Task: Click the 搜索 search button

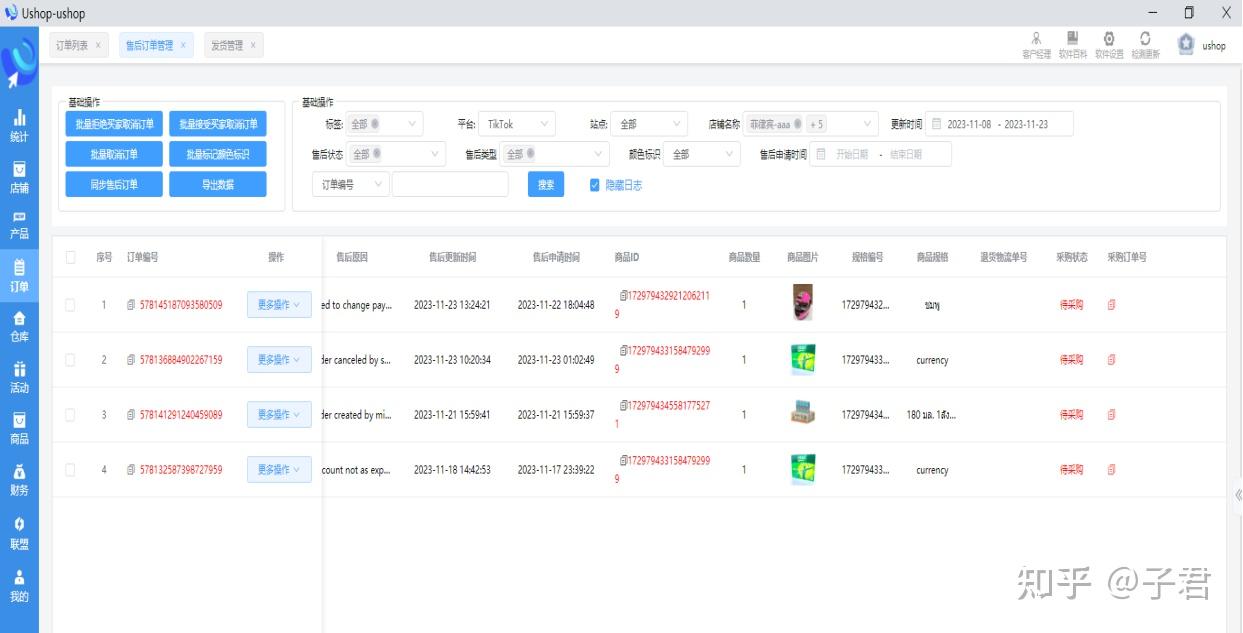Action: tap(545, 186)
